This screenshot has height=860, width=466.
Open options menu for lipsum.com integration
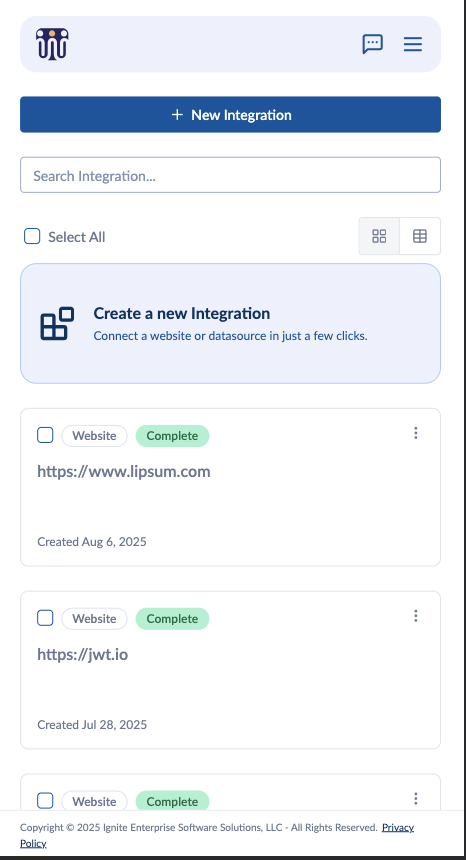[416, 433]
